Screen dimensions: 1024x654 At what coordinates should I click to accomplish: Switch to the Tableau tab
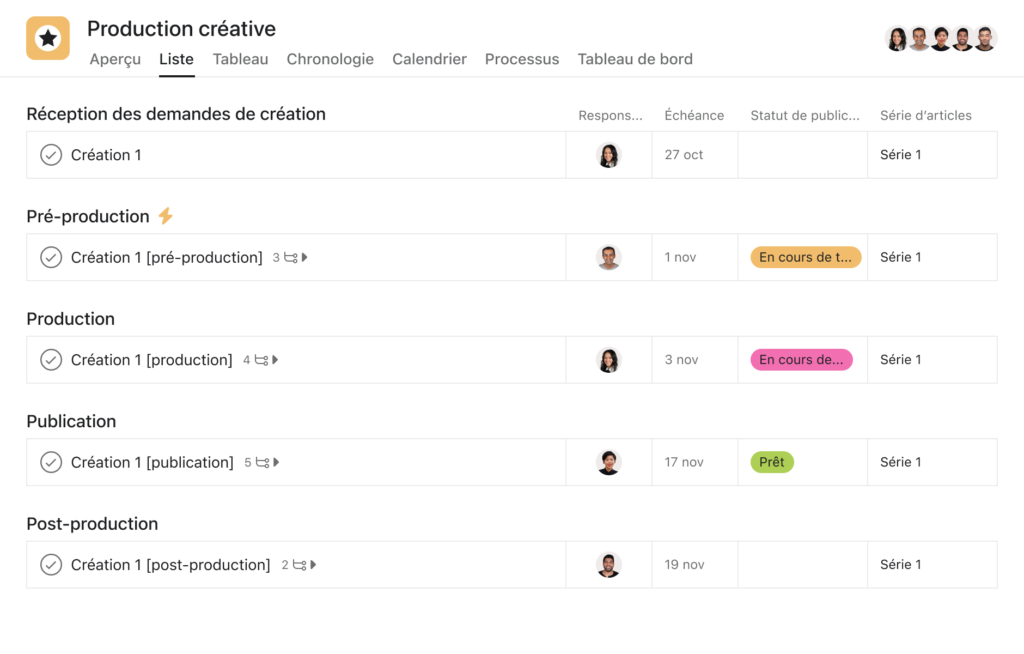(240, 59)
